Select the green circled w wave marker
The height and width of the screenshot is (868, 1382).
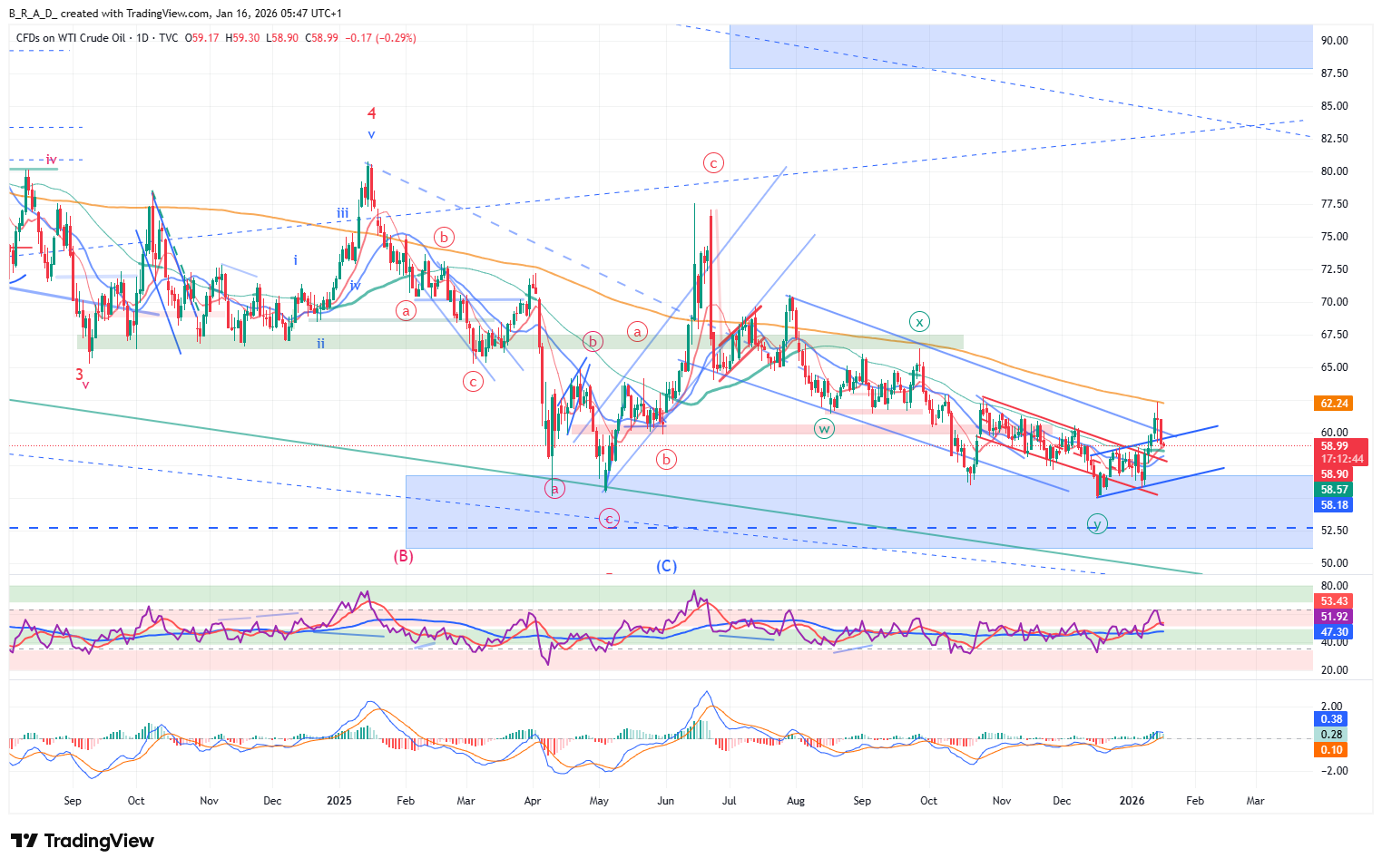824,429
